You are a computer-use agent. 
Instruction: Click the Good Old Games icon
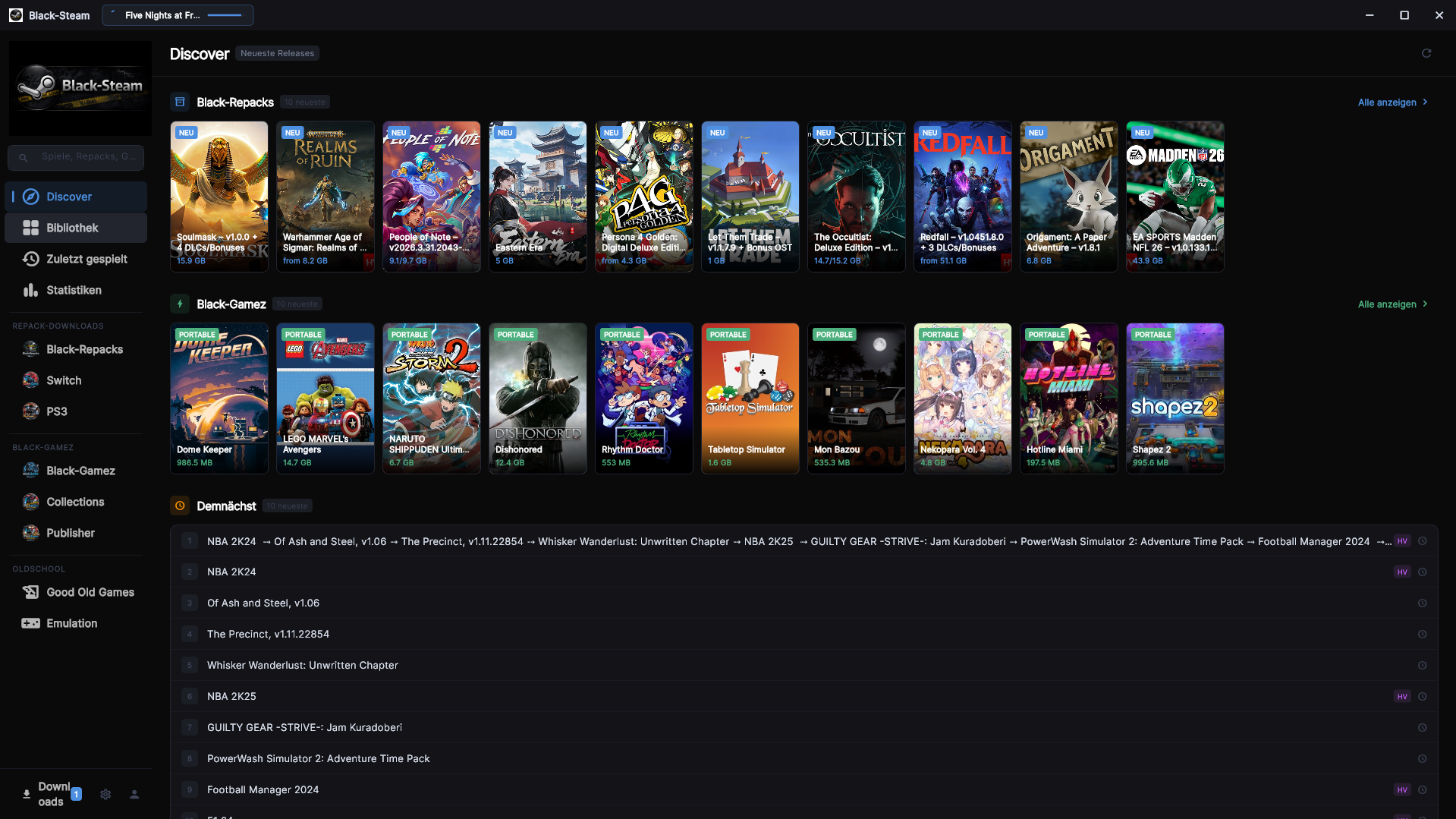point(30,592)
